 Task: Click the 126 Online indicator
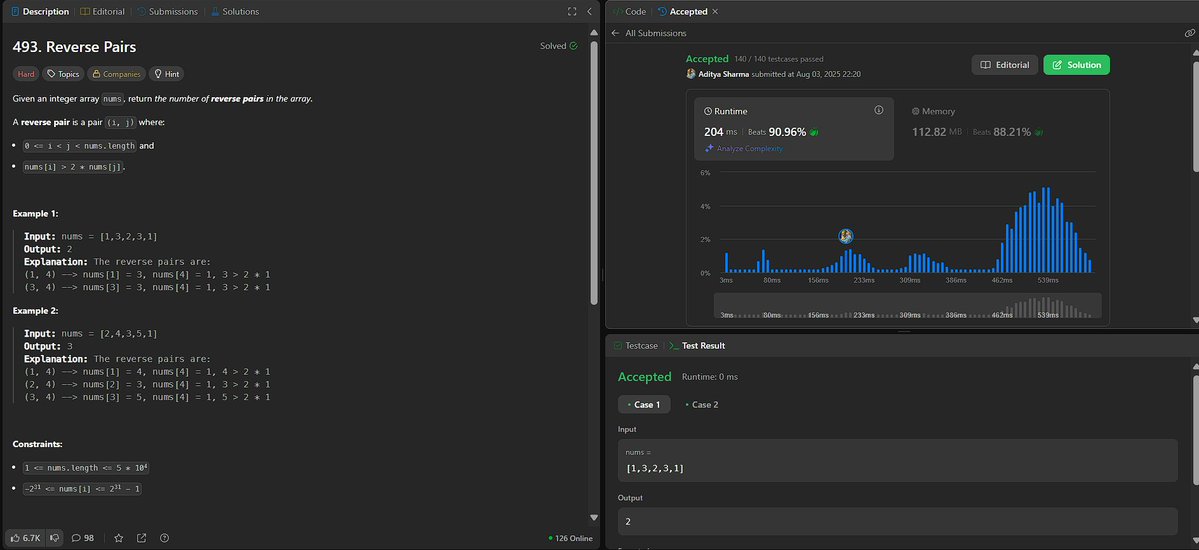click(x=570, y=538)
